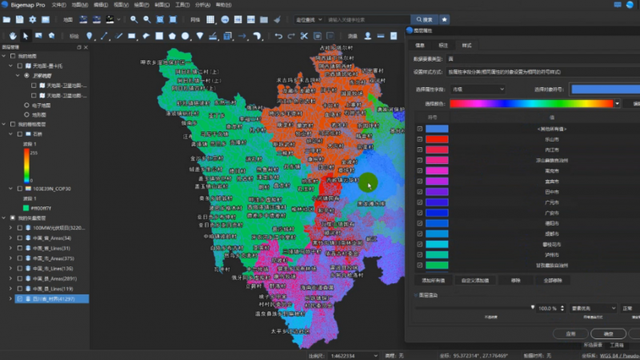This screenshot has height=360, width=640.
Task: Toggle checkbox for 中国_省_Areas(34) layer
Action: [20, 238]
